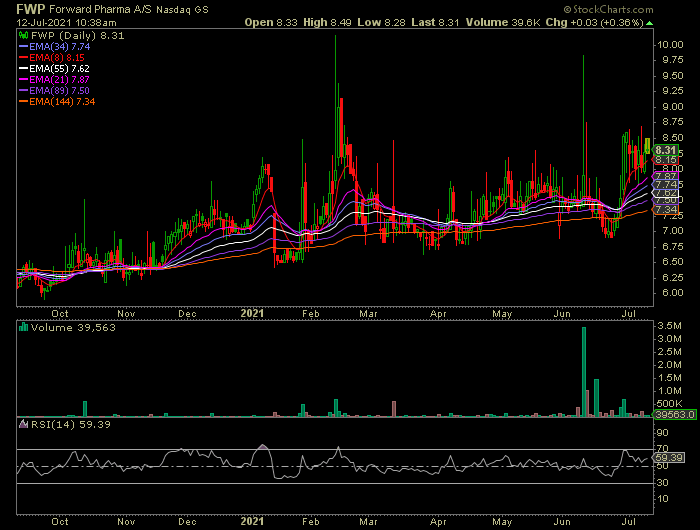
Task: Click the 500K volume axis label
Action: [669, 404]
